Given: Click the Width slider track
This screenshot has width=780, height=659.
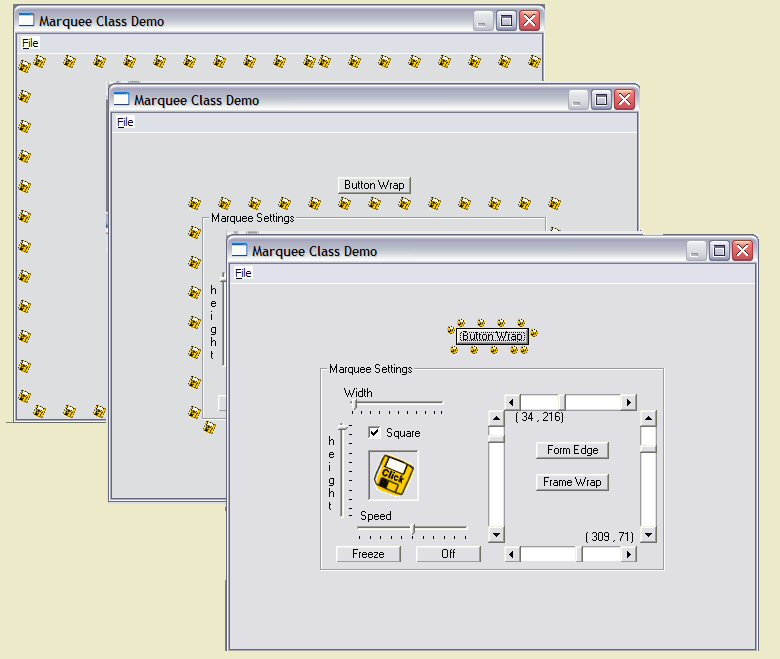Looking at the screenshot, I should 400,403.
